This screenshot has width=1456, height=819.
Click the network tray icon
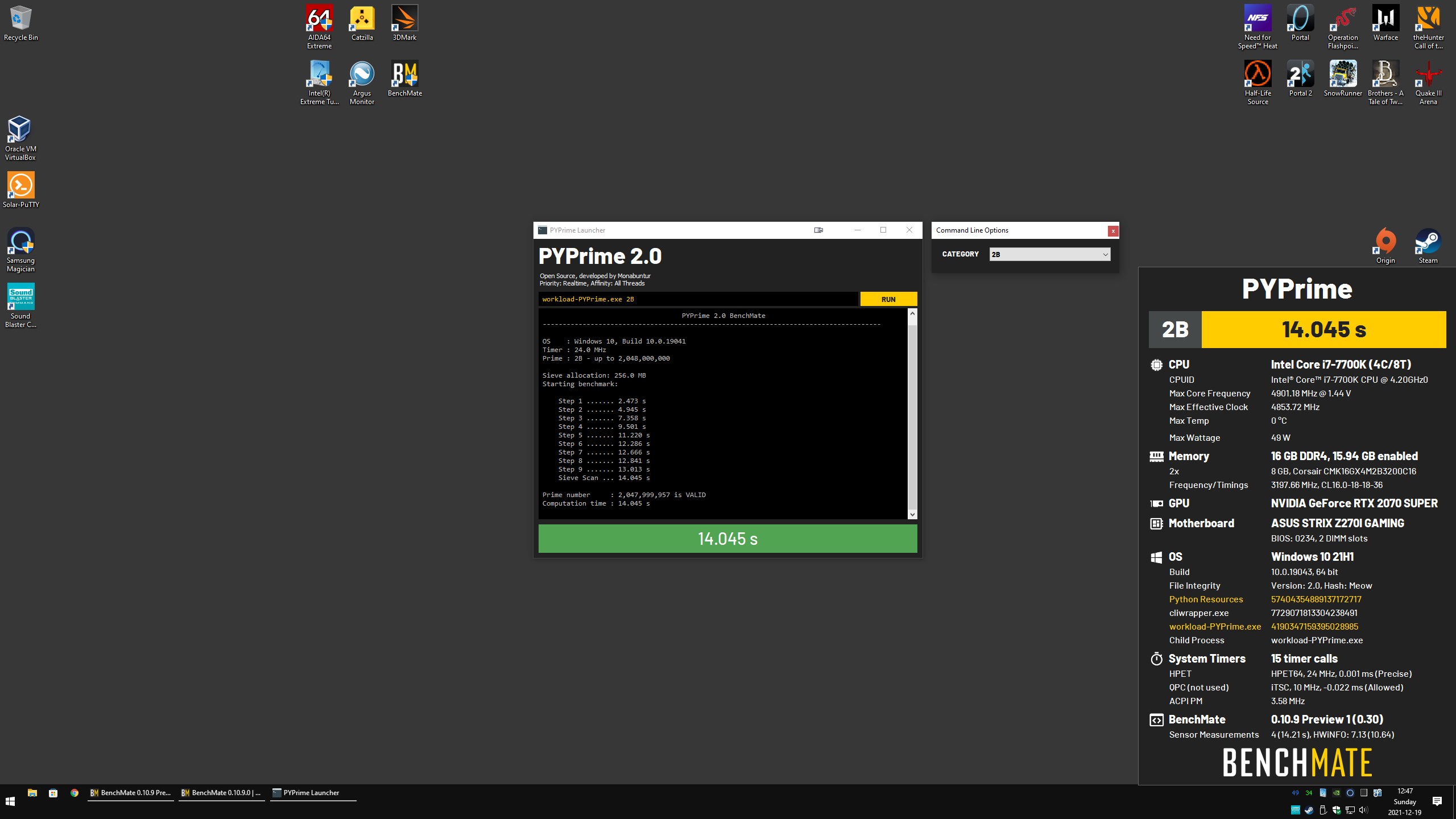(1350, 810)
